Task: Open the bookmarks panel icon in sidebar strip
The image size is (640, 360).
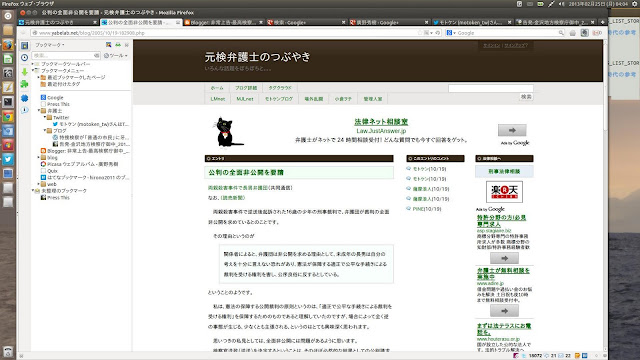Action: coord(24,46)
